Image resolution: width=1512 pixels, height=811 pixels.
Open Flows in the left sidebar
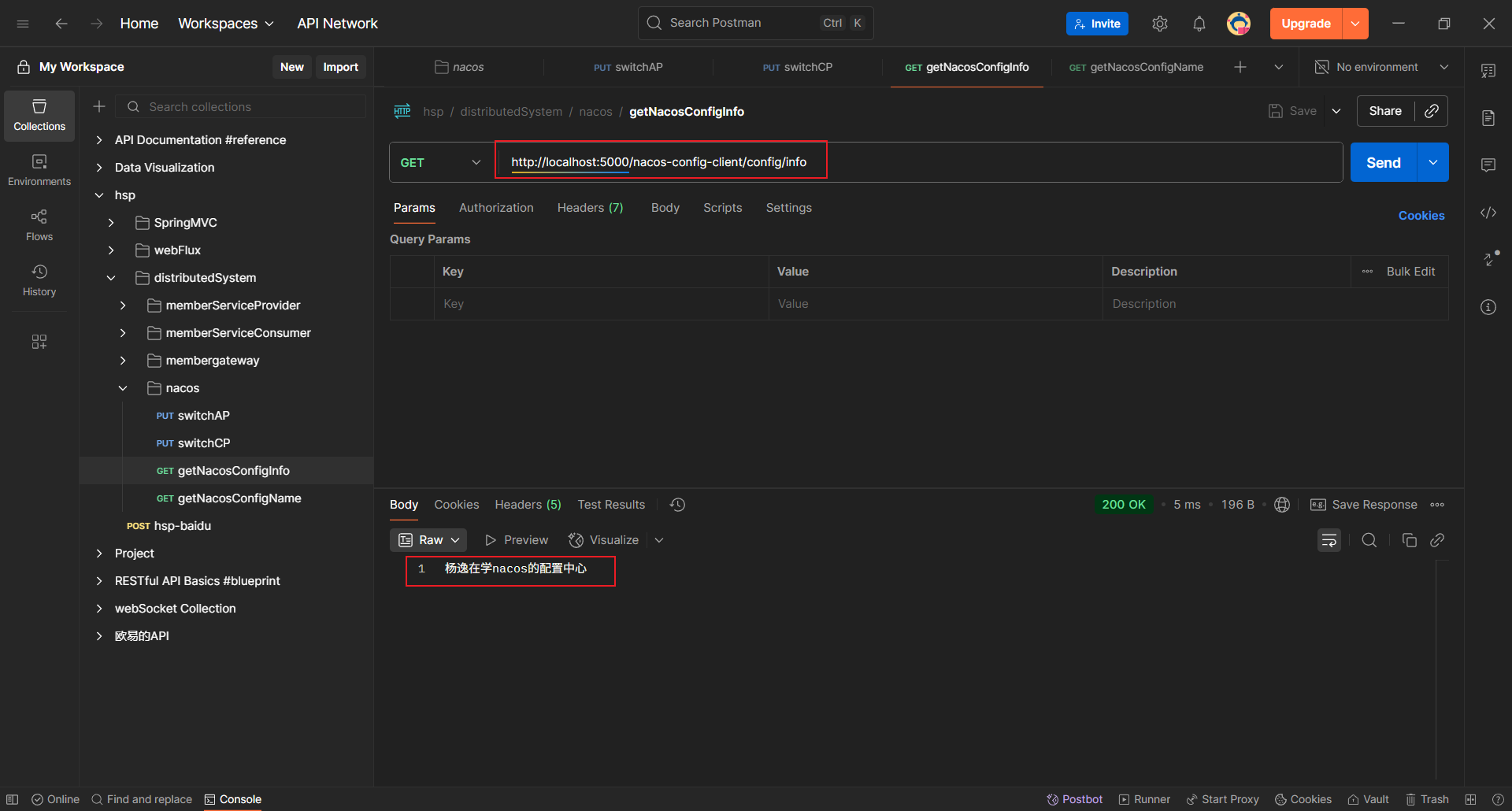point(39,224)
